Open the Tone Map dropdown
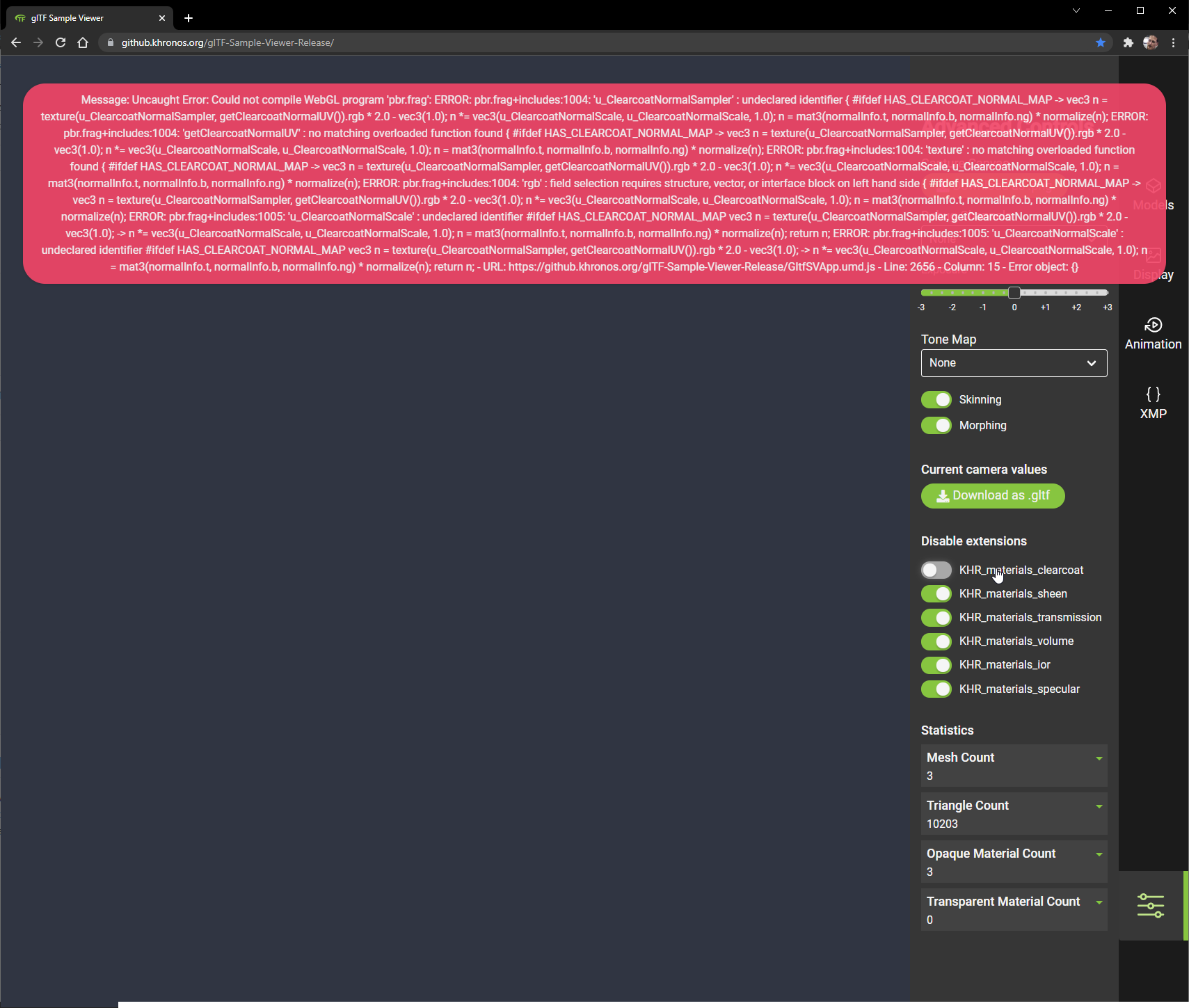This screenshot has width=1189, height=1008. point(1013,362)
